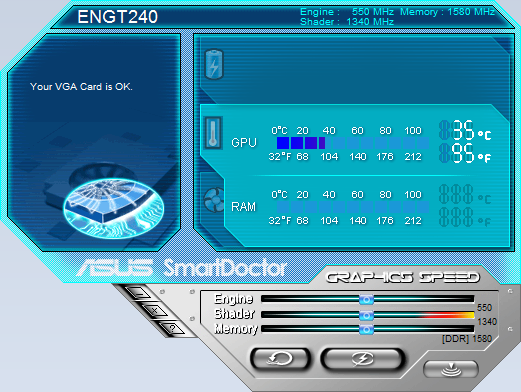Image resolution: width=521 pixels, height=392 pixels.
Task: Switch to the fan speed tab icon
Action: (214, 200)
